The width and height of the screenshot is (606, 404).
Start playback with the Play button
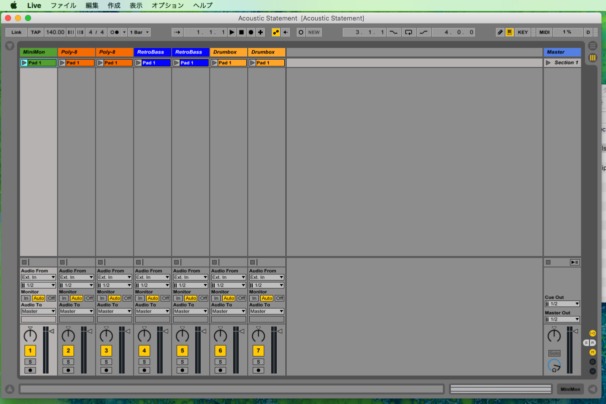tap(232, 32)
